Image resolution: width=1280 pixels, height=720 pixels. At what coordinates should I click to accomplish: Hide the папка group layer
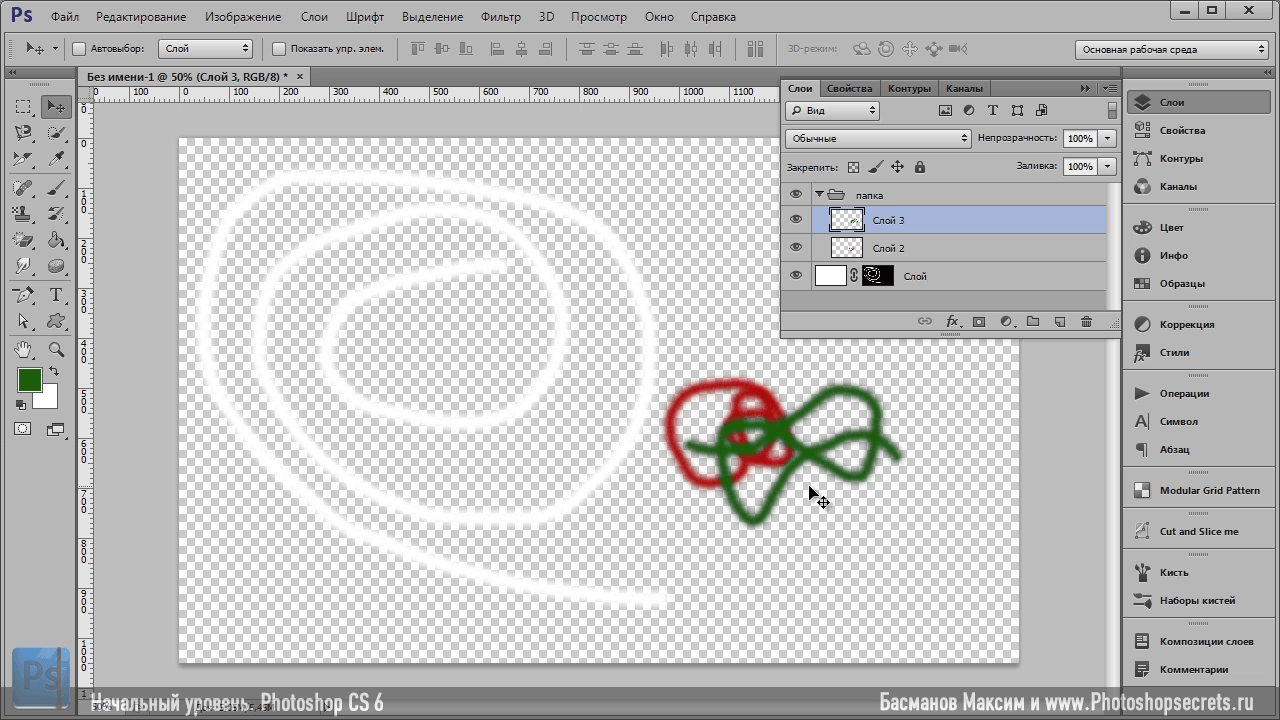796,195
